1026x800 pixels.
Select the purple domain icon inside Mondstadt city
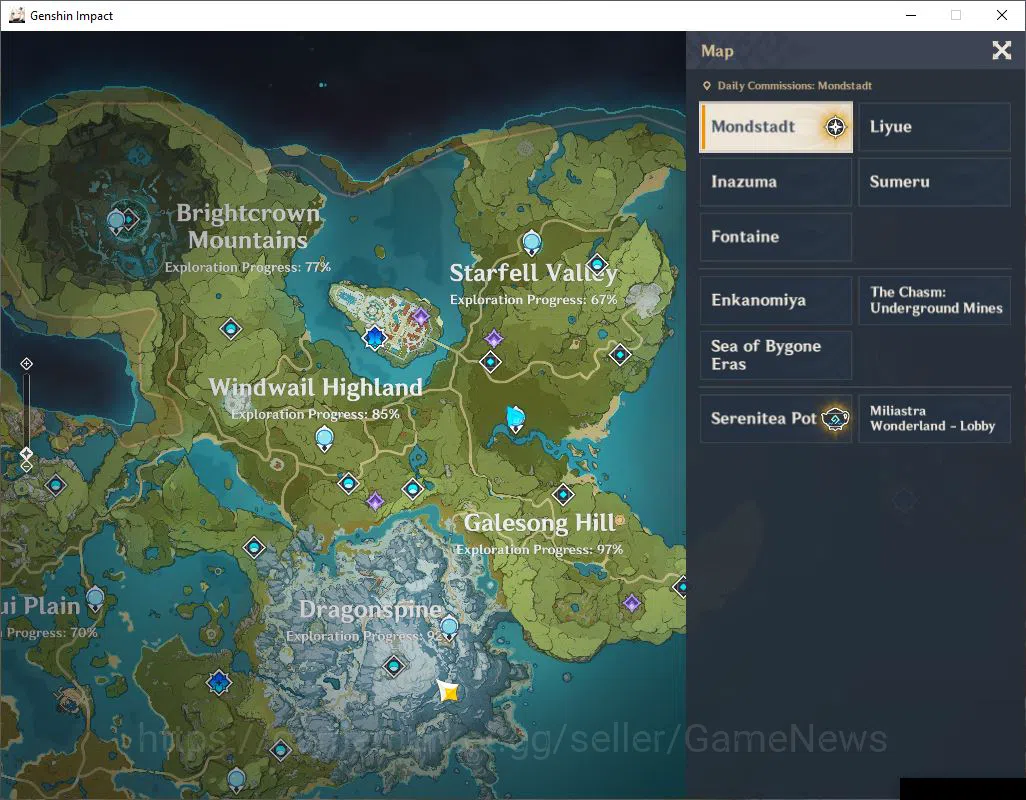pyautogui.click(x=421, y=317)
